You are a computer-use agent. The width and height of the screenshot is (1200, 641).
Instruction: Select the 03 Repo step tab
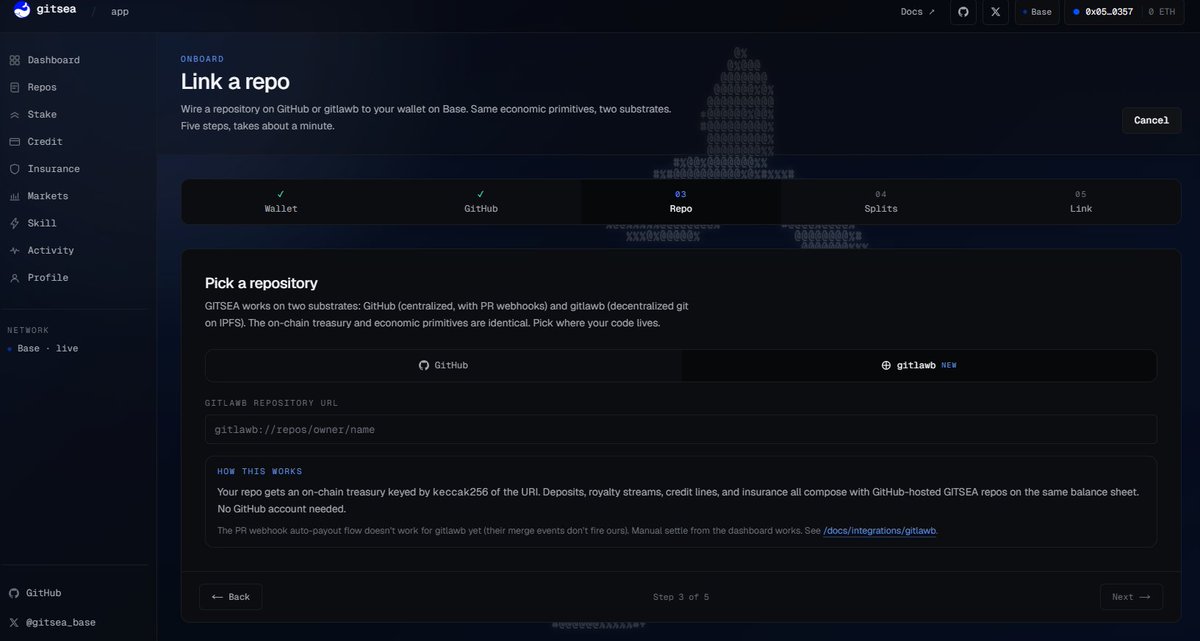coord(681,202)
